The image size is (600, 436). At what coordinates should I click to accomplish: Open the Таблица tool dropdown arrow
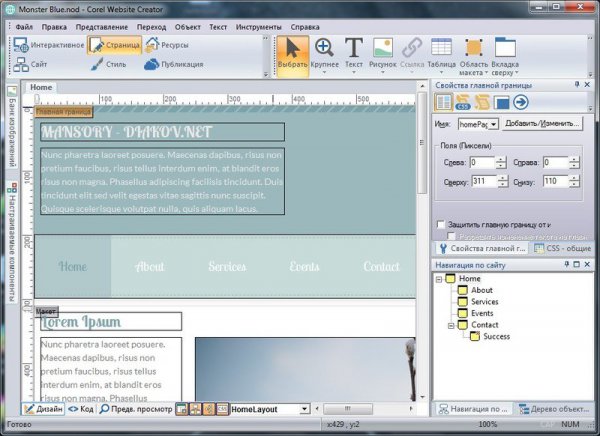coord(441,72)
